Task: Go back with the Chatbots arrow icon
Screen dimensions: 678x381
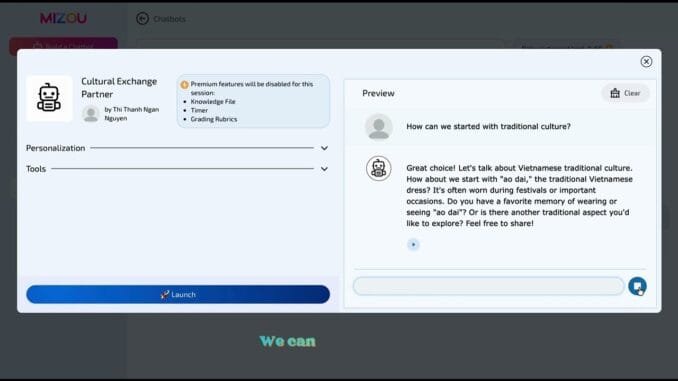Action: tap(142, 19)
